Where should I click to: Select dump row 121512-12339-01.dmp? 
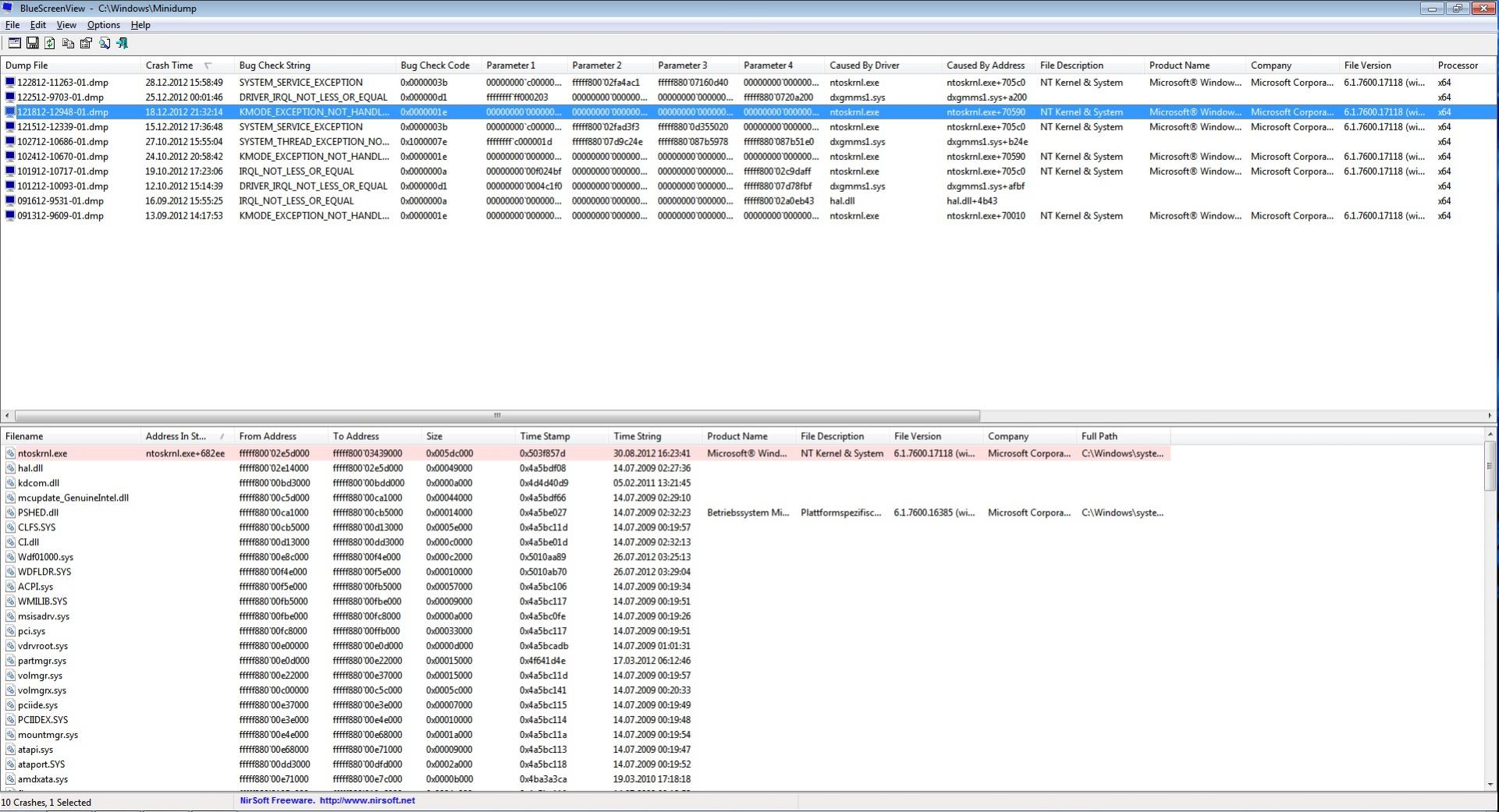pyautogui.click(x=749, y=126)
